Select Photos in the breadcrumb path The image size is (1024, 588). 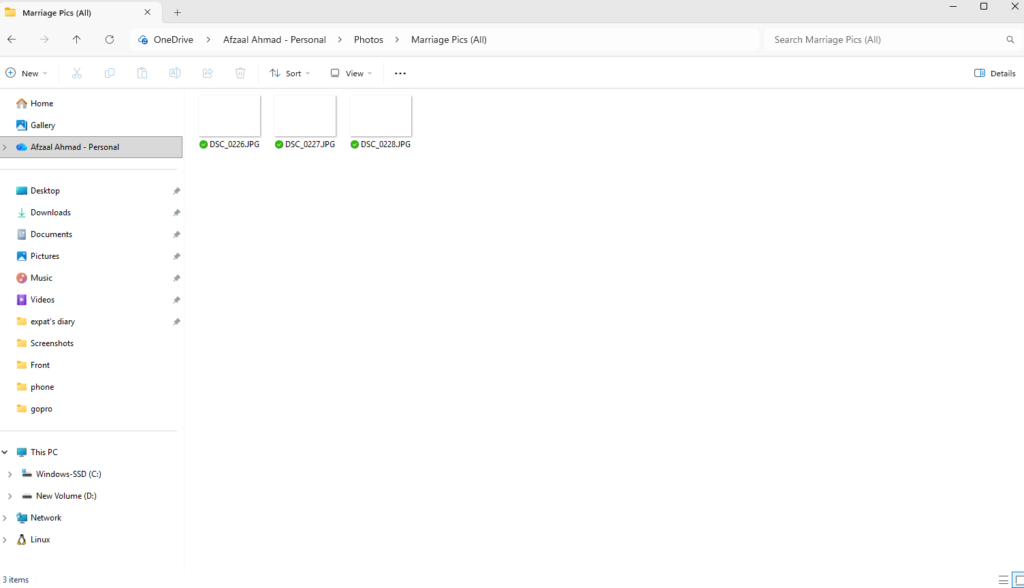368,40
